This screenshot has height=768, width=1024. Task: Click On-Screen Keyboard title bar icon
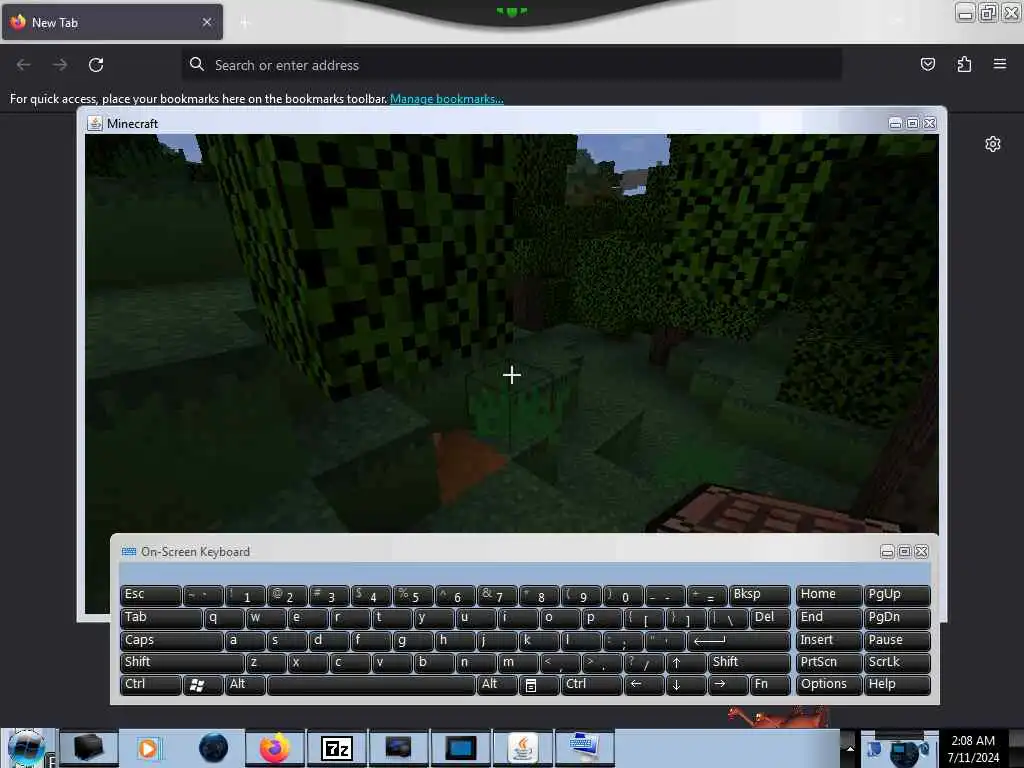pyautogui.click(x=129, y=552)
